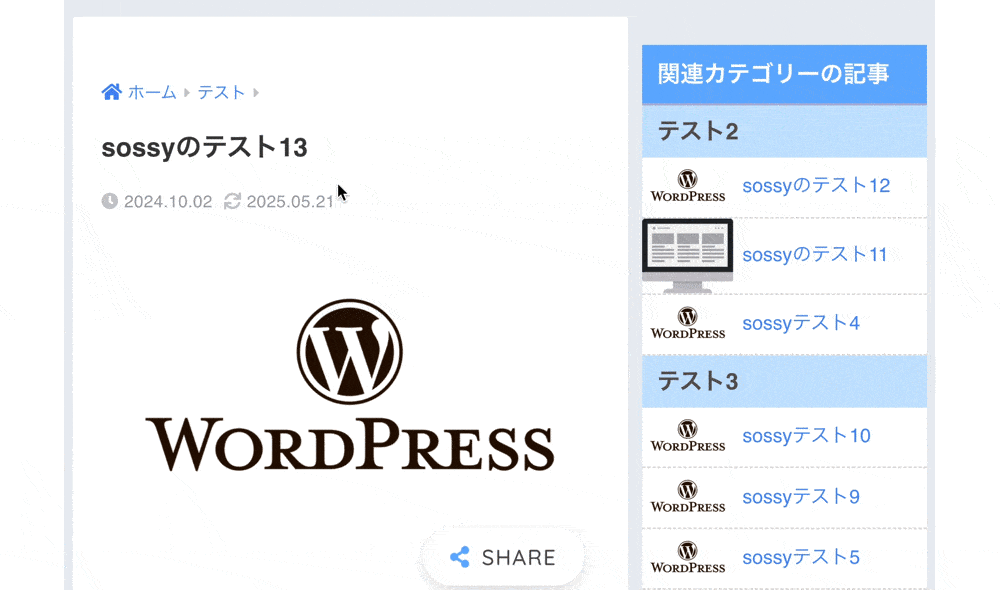Click the WordPress thumbnail for sossyテスト4
Viewport: 1000px width, 590px height.
point(688,323)
